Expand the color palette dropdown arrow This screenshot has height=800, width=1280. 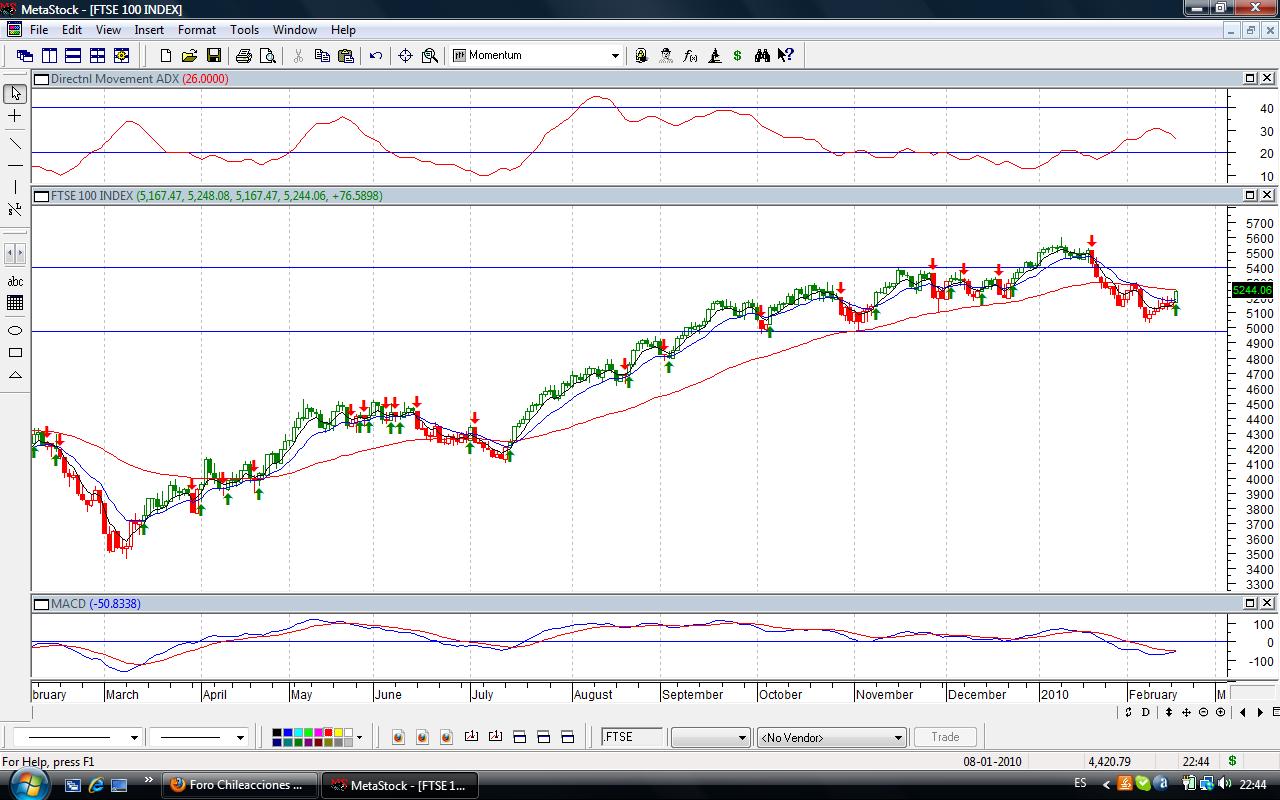359,737
